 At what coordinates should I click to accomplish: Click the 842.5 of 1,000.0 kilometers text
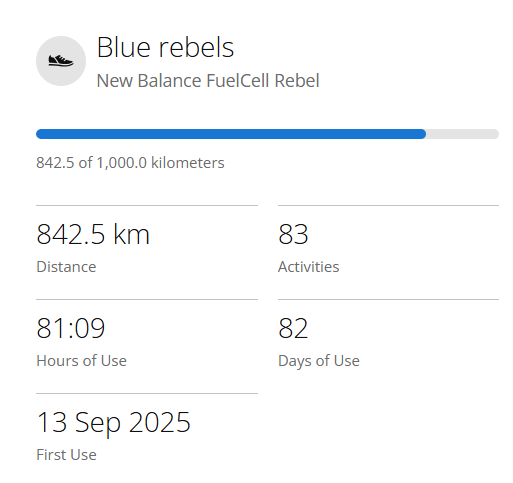click(130, 163)
